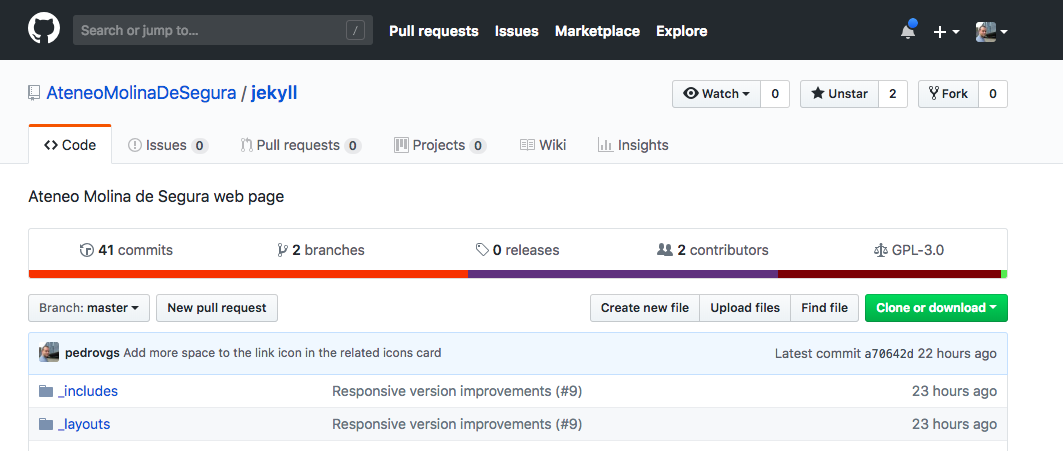Click the _layouts folder icon
This screenshot has height=451, width=1063.
pos(45,424)
